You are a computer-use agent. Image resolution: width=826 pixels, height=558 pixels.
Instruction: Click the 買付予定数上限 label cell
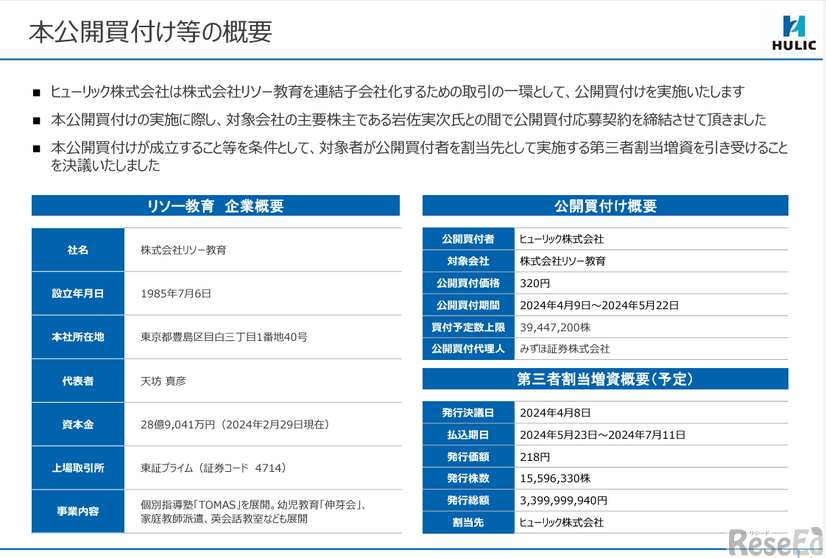point(468,327)
